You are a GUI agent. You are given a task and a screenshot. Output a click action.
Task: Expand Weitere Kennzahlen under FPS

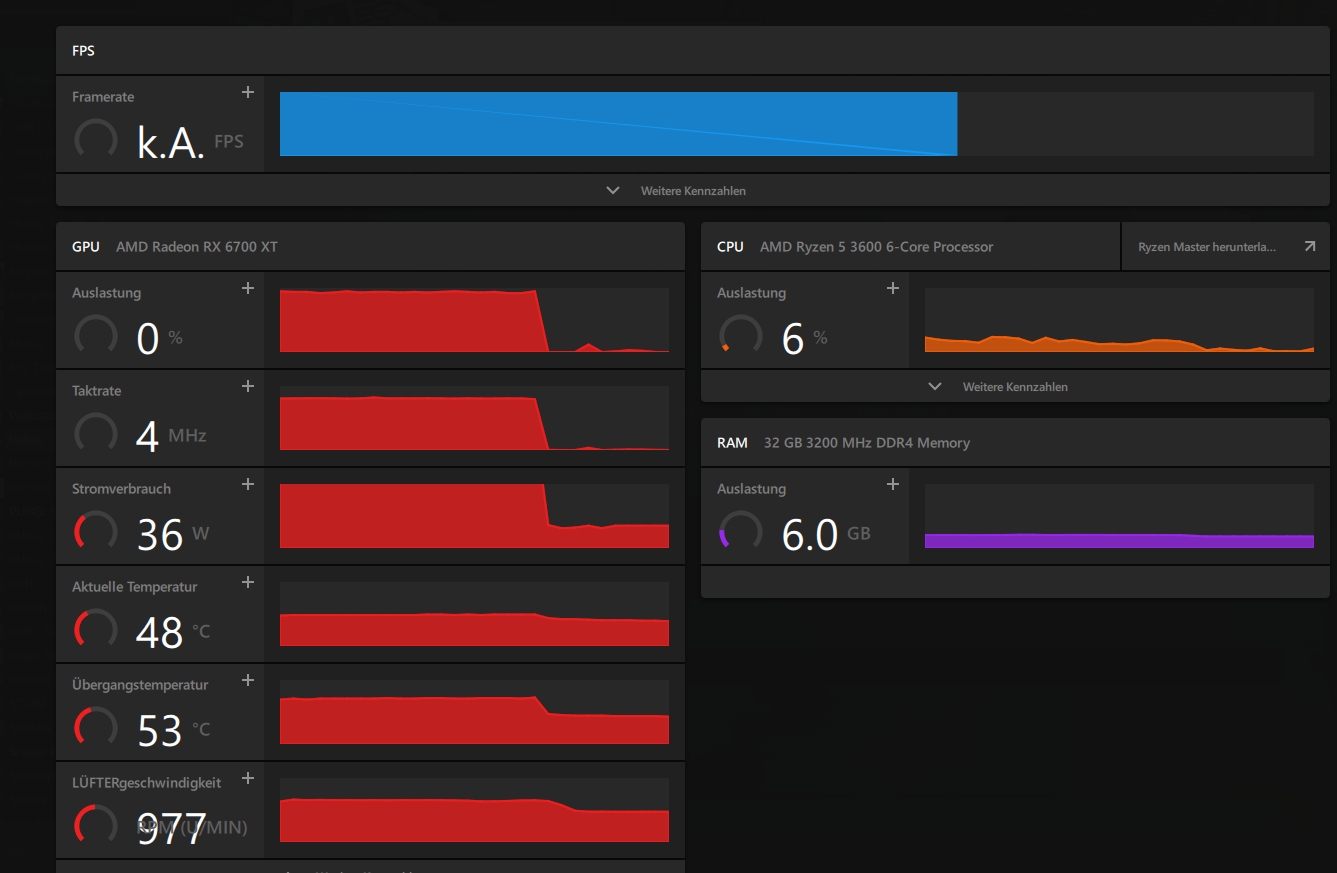coord(692,191)
